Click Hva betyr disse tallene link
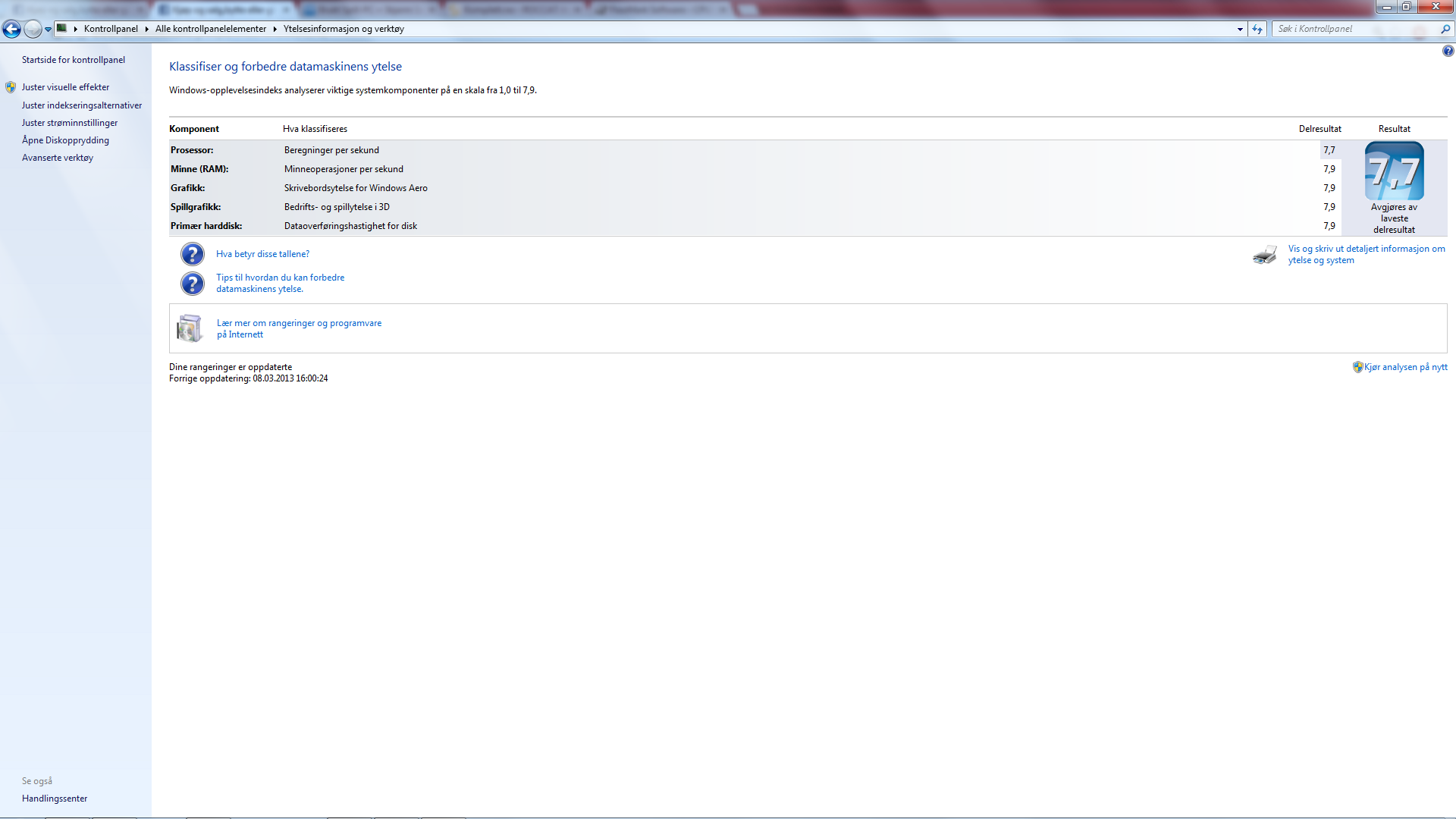 coord(262,254)
